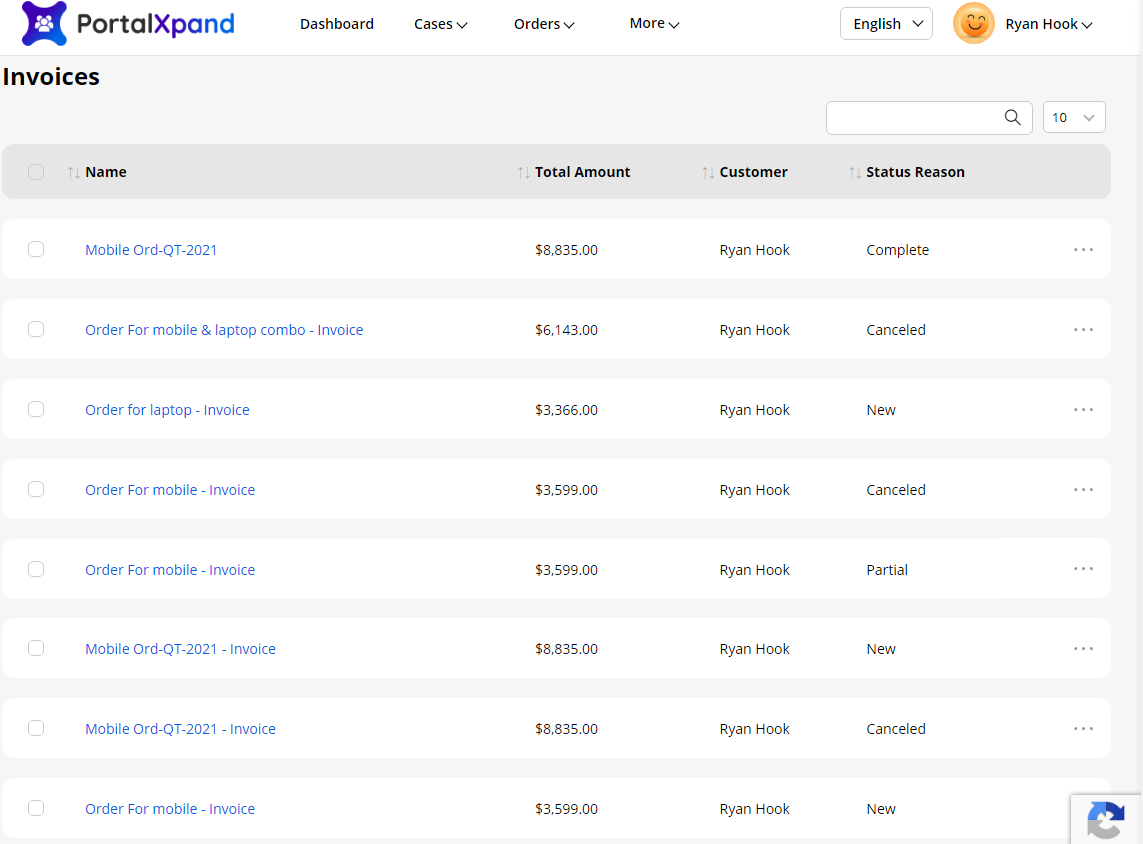The height and width of the screenshot is (844, 1143).
Task: Open the Cases menu
Action: (x=440, y=24)
